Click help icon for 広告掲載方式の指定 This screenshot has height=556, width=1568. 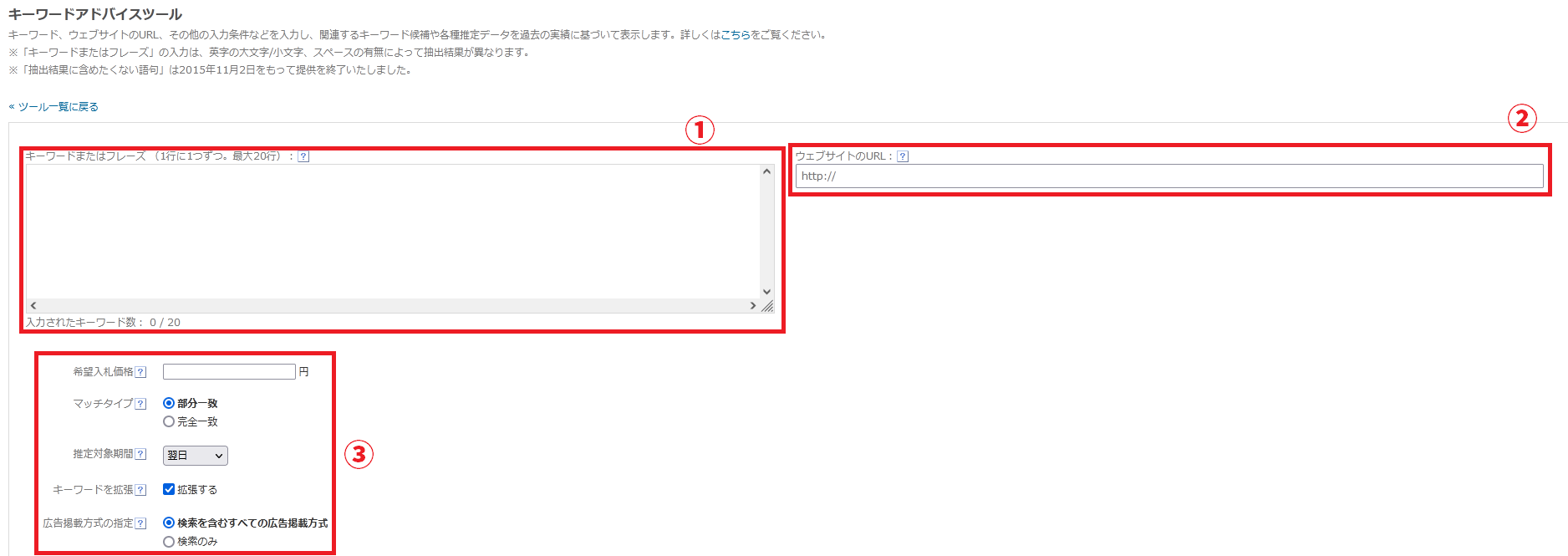(x=141, y=523)
